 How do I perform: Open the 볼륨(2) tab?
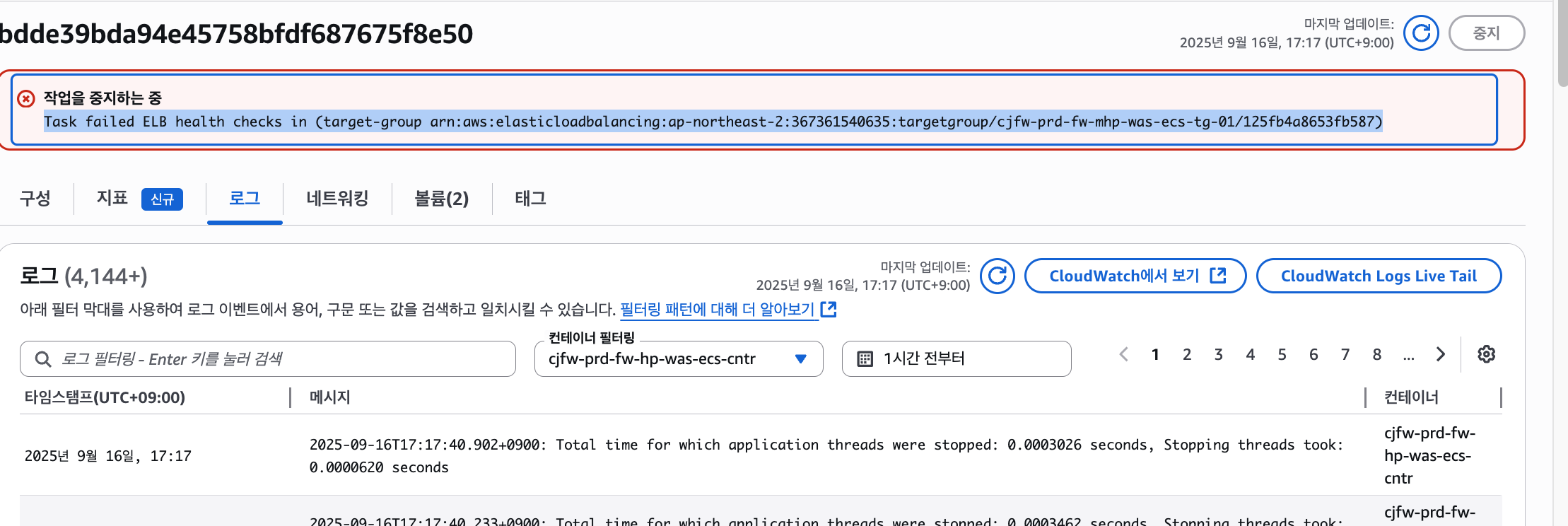click(x=441, y=199)
